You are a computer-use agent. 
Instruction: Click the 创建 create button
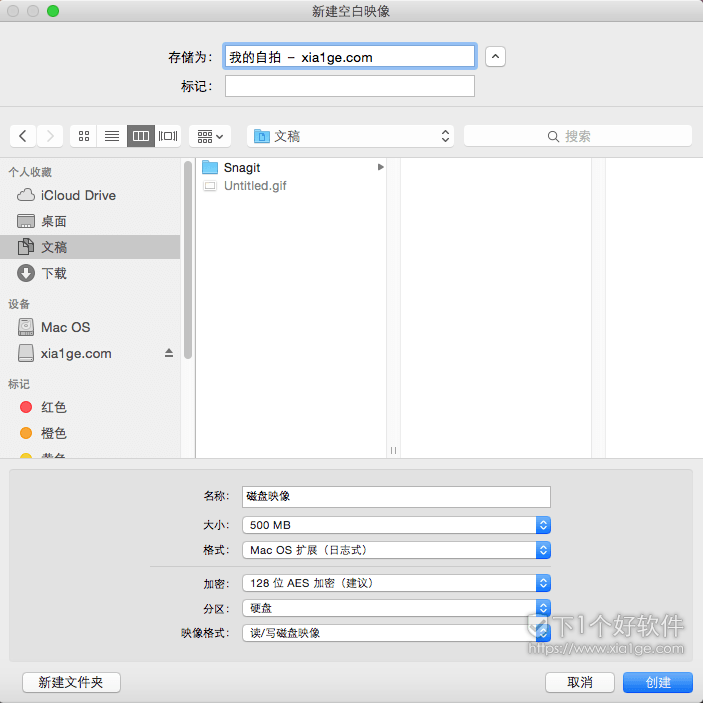pos(657,682)
